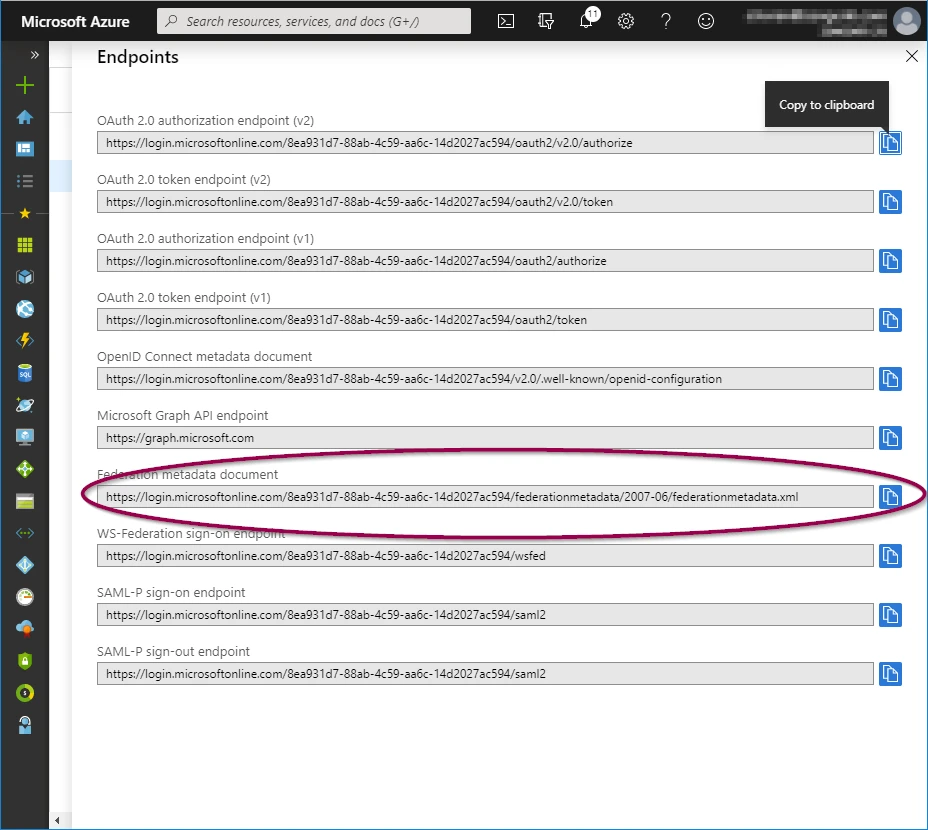
Task: Copy the SAML-P sign-out endpoint
Action: point(890,674)
